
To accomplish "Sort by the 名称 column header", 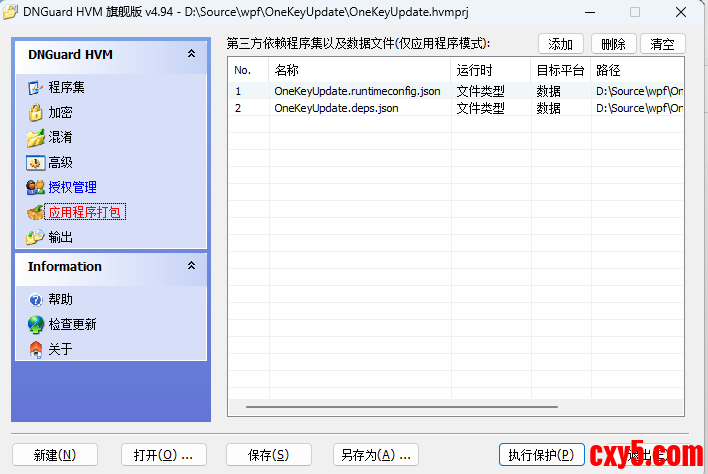I will [x=360, y=70].
